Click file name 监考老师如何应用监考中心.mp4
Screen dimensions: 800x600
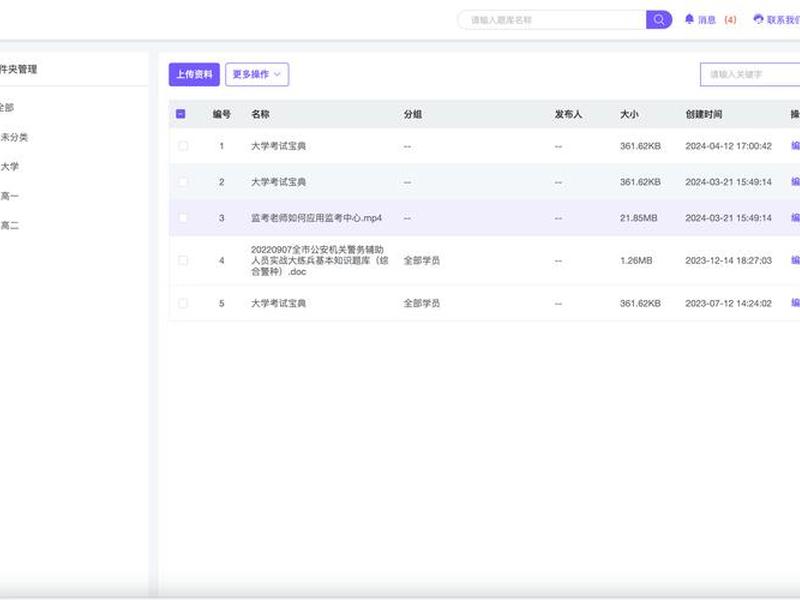(316, 218)
